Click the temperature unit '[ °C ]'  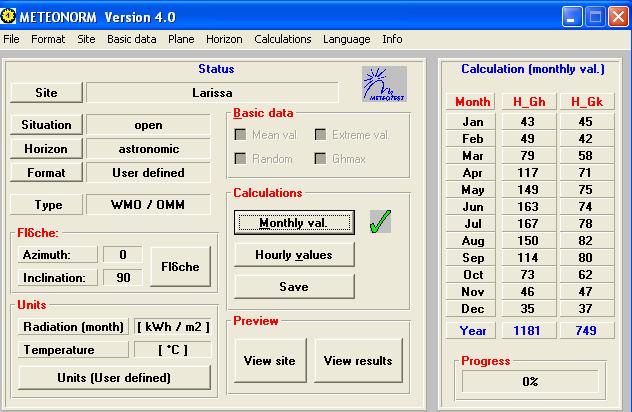(173, 350)
